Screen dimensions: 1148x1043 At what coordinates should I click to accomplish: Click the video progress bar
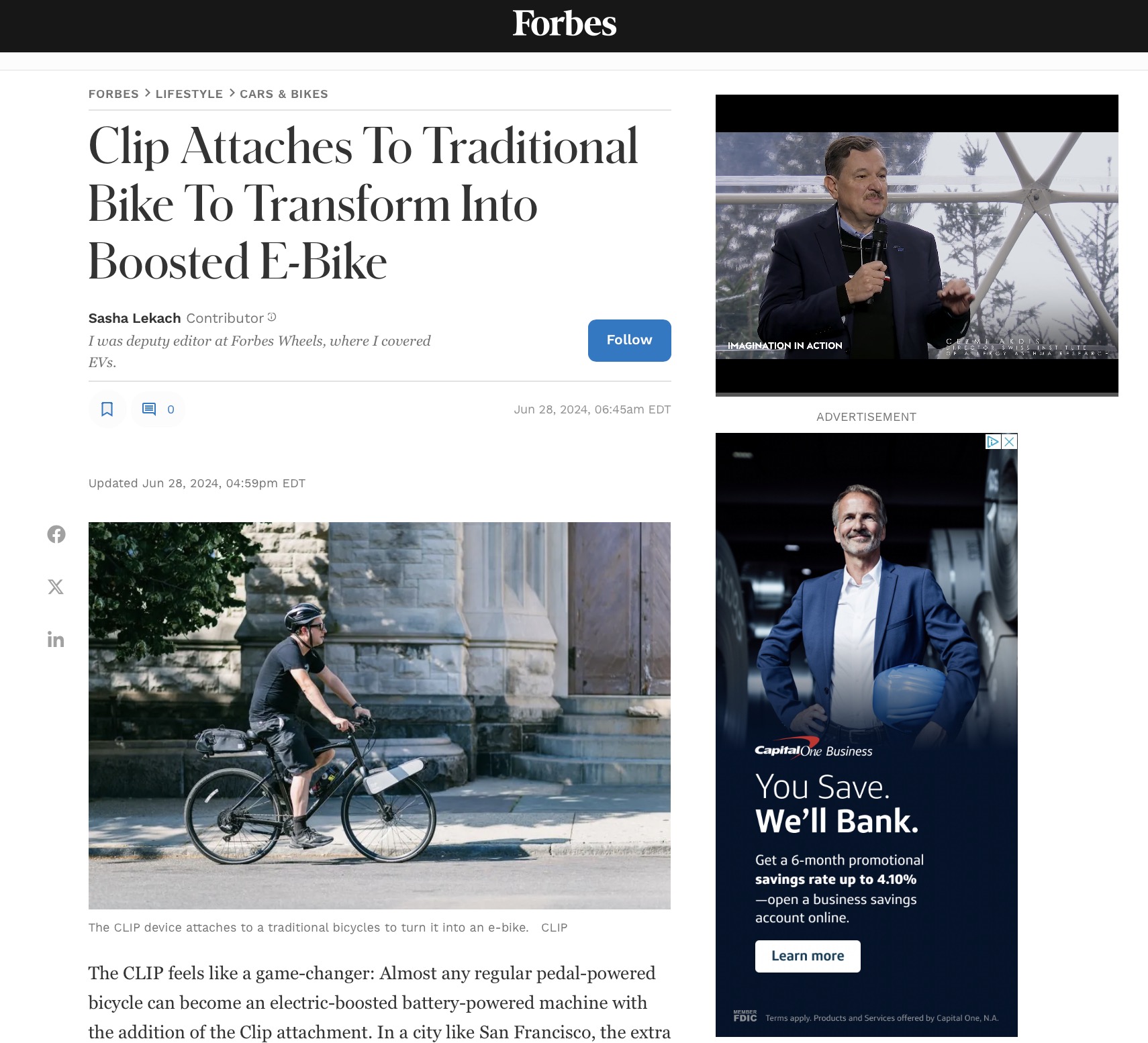point(917,395)
